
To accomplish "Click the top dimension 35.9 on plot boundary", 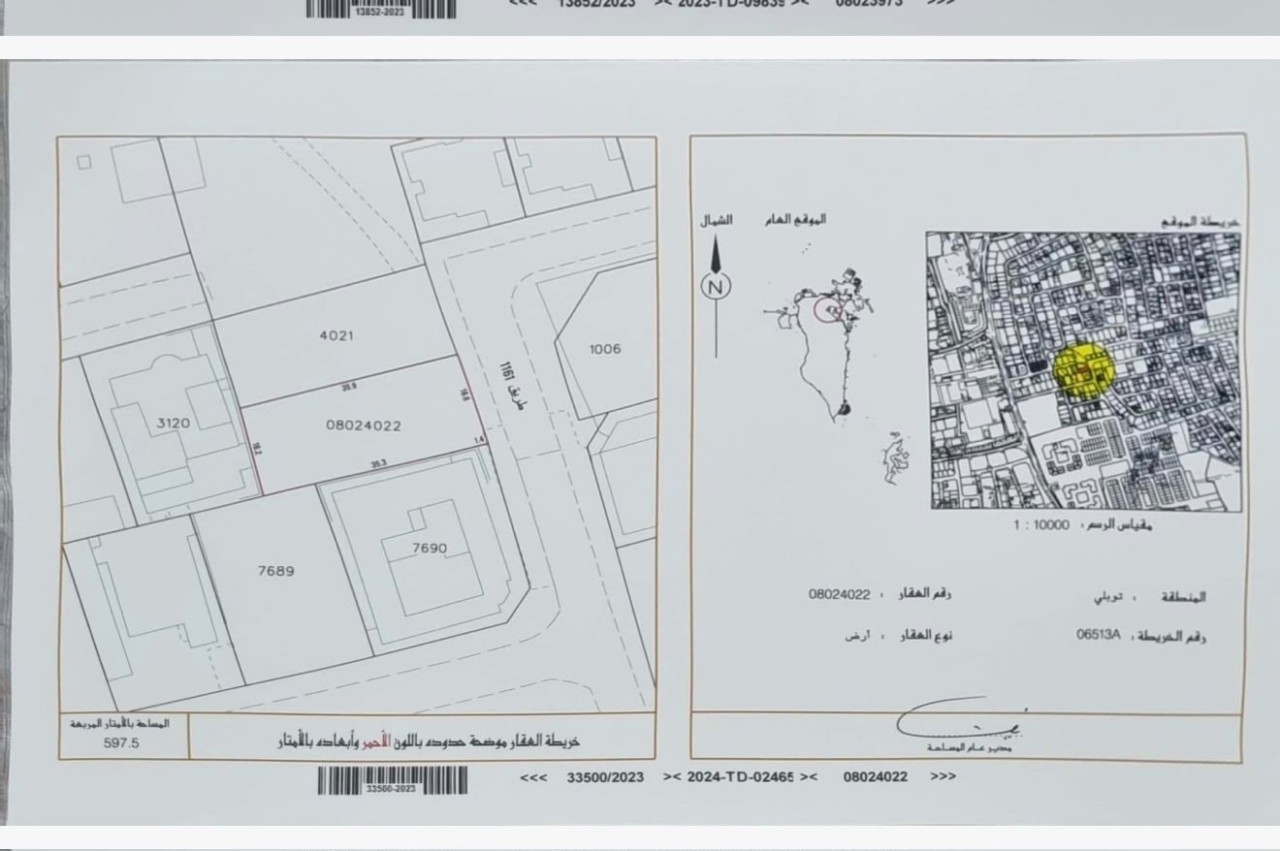I will pyautogui.click(x=349, y=386).
